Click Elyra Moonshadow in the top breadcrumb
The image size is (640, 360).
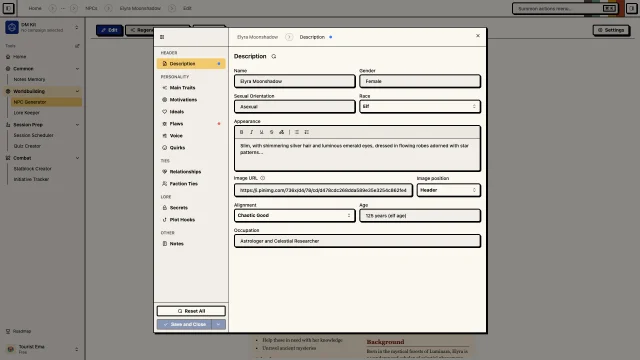pos(140,8)
